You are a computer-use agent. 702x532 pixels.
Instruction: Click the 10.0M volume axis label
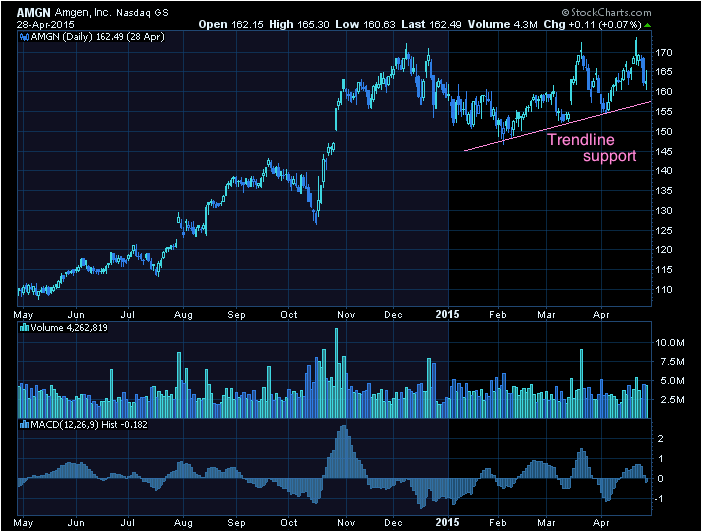click(x=670, y=343)
